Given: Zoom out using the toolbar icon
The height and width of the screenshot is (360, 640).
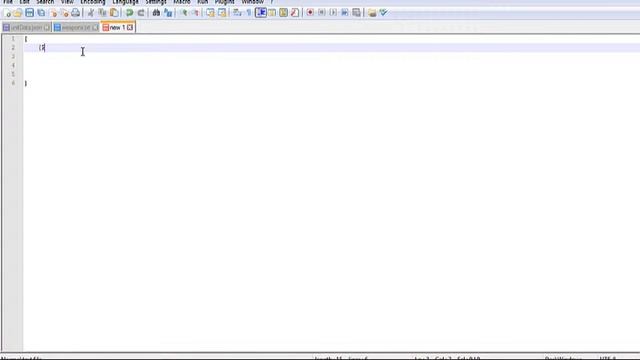Looking at the screenshot, I should click(195, 13).
